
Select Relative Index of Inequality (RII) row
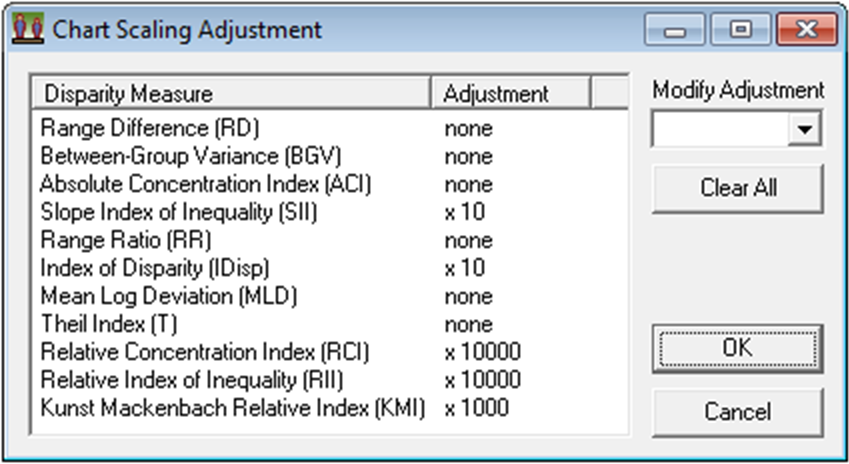tap(195, 380)
